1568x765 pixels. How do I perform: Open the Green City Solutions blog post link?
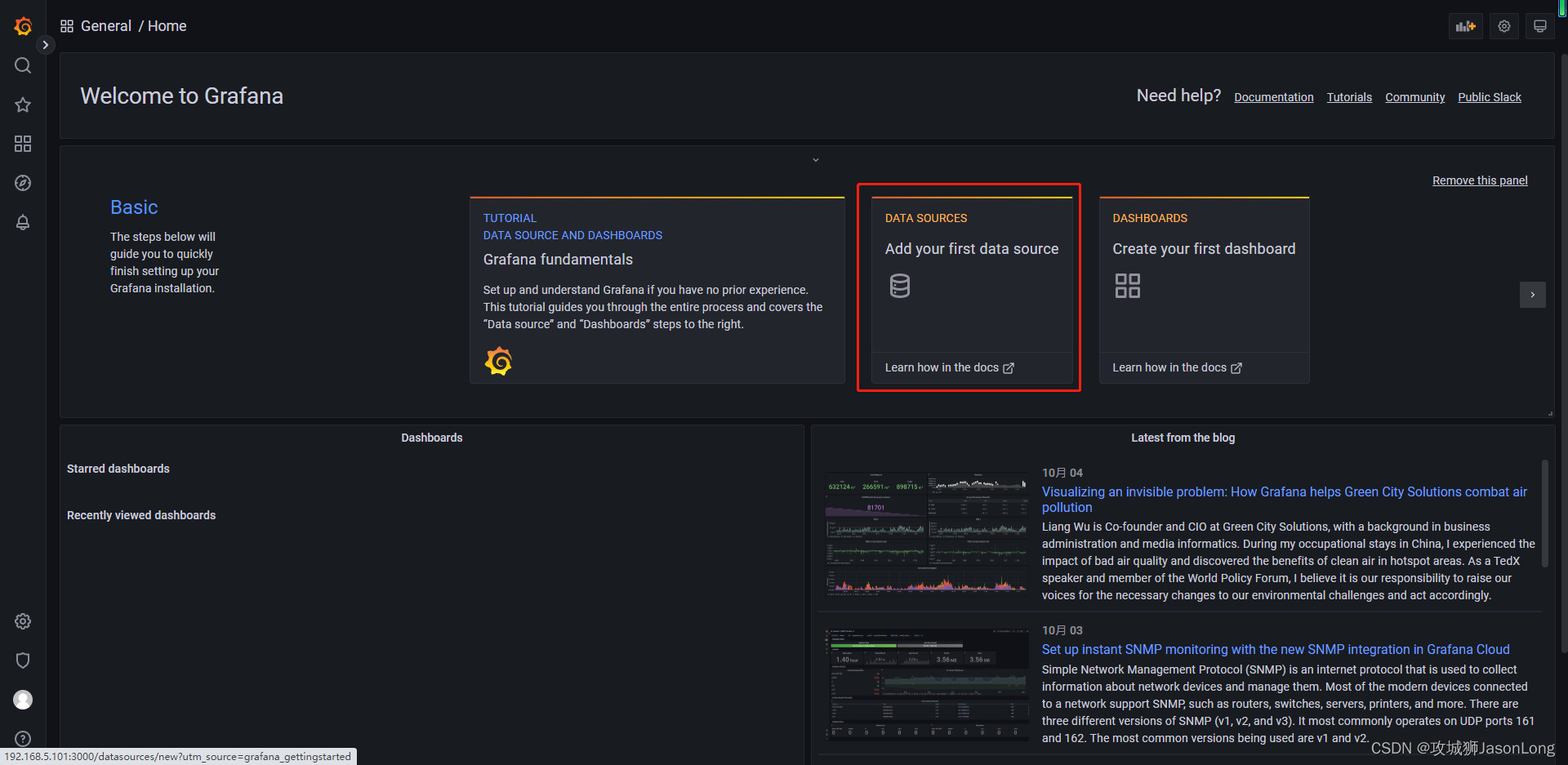[1285, 500]
